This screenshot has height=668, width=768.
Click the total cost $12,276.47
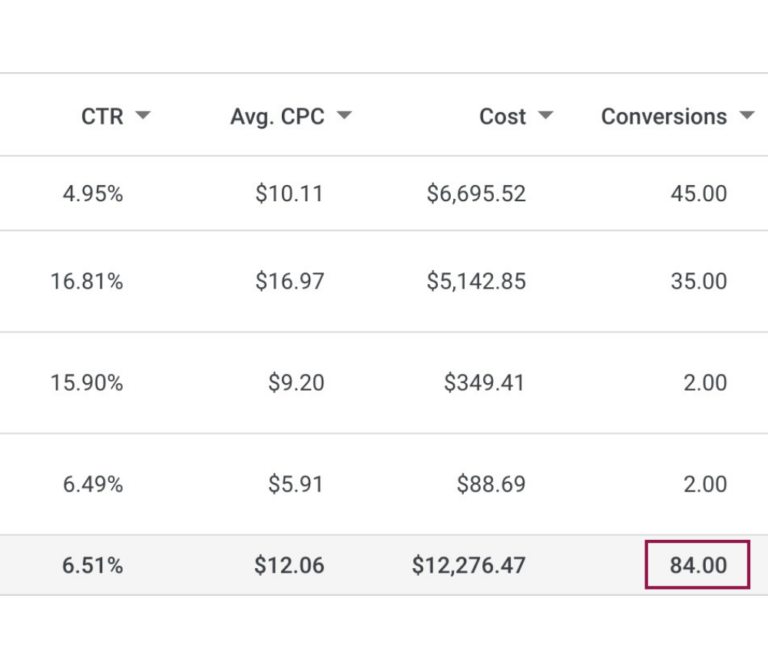pyautogui.click(x=468, y=566)
